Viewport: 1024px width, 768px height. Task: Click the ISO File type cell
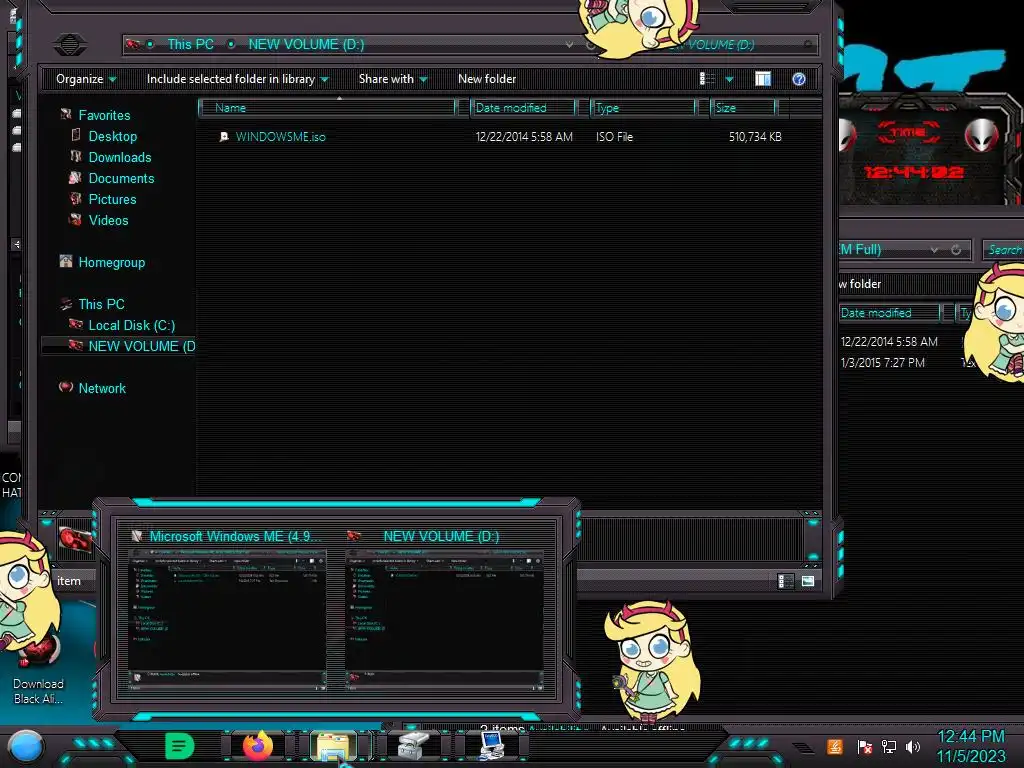[x=614, y=136]
